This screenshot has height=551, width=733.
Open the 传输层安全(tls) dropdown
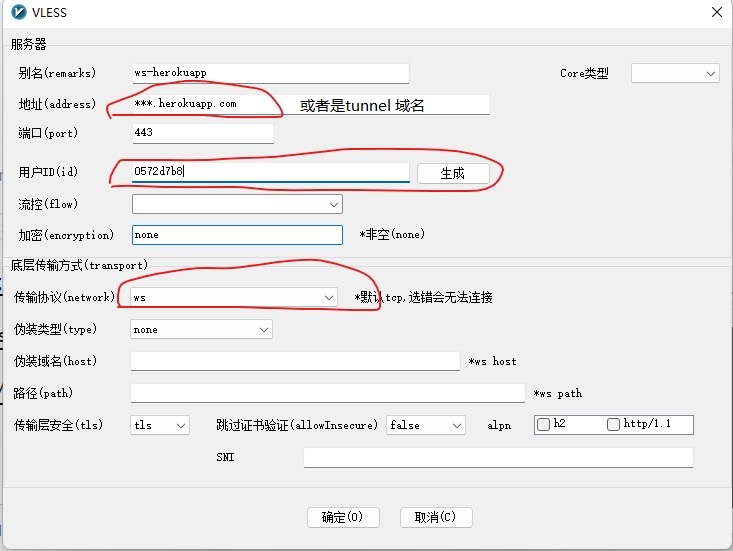(x=160, y=425)
